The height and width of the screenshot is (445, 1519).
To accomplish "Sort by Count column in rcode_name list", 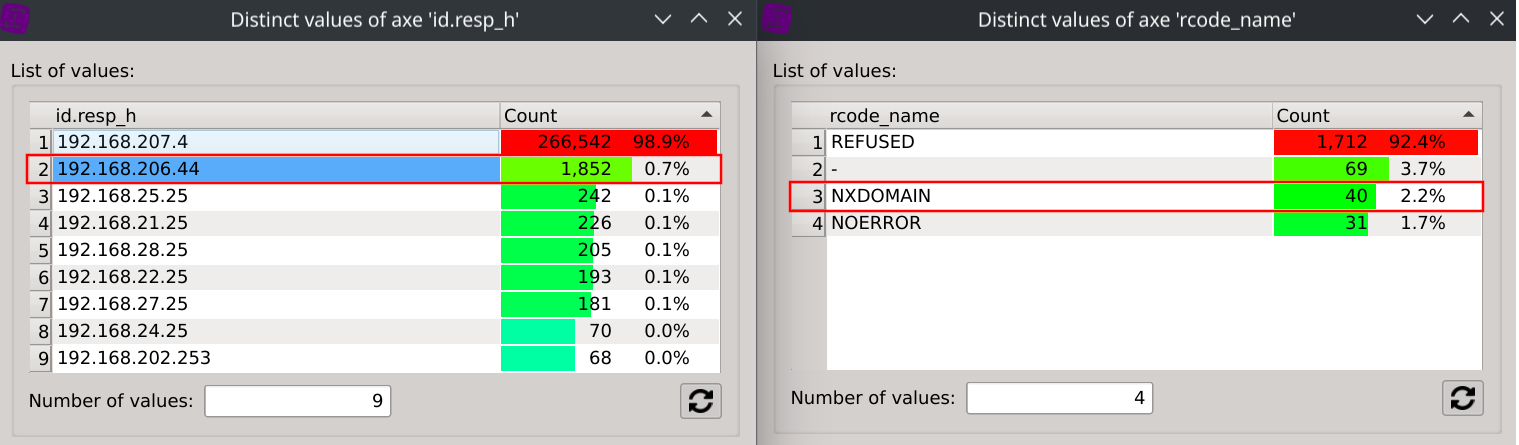I will [x=1376, y=115].
